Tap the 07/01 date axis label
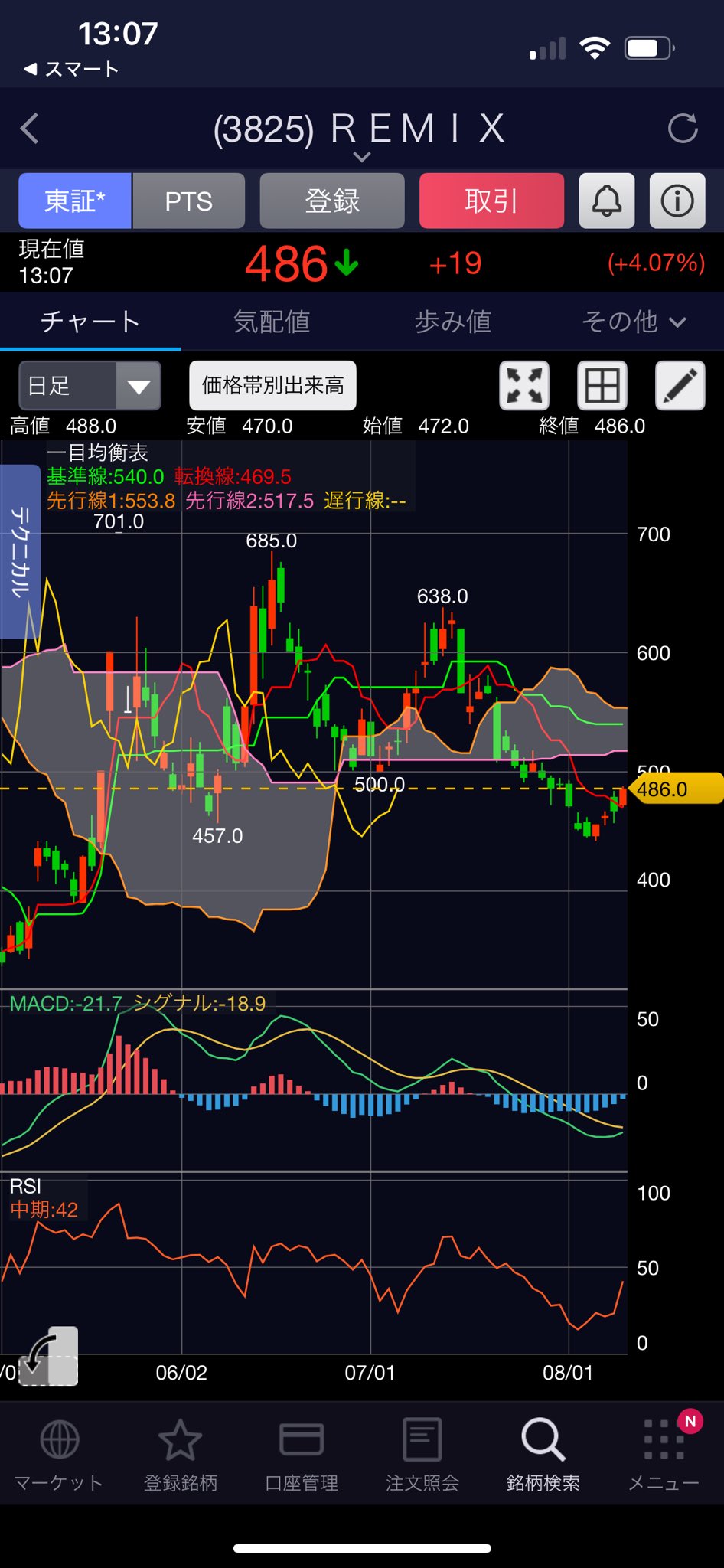The image size is (724, 1568). click(x=370, y=1372)
